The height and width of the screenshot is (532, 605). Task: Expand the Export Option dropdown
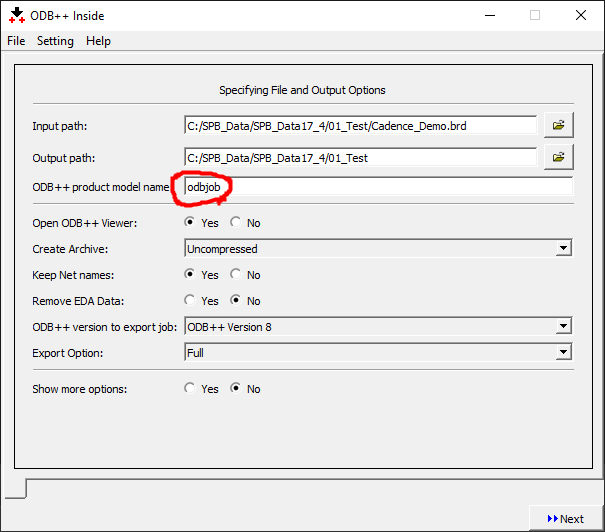point(563,352)
